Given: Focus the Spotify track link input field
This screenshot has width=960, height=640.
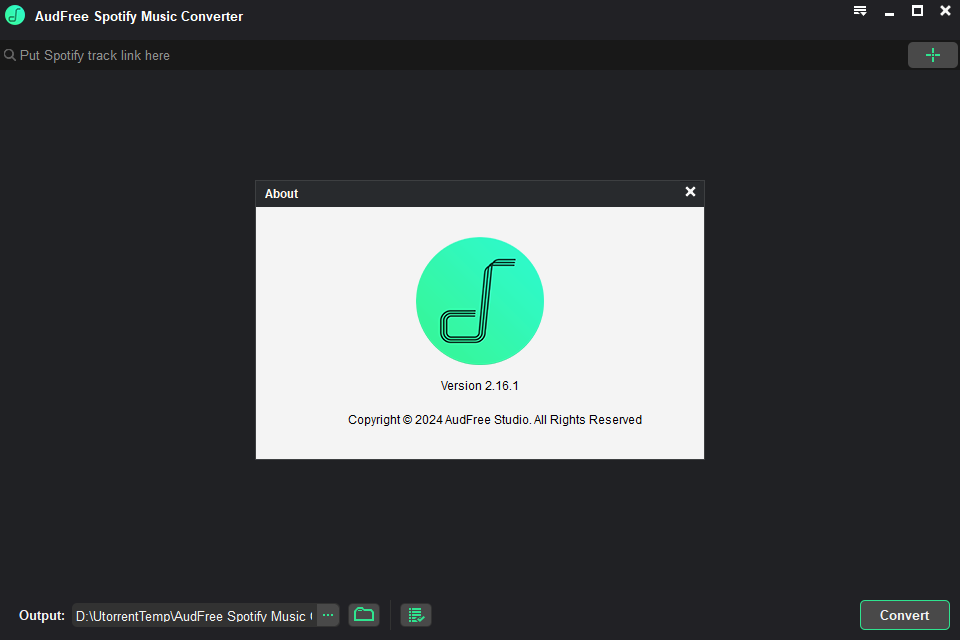Looking at the screenshot, I should click(453, 55).
